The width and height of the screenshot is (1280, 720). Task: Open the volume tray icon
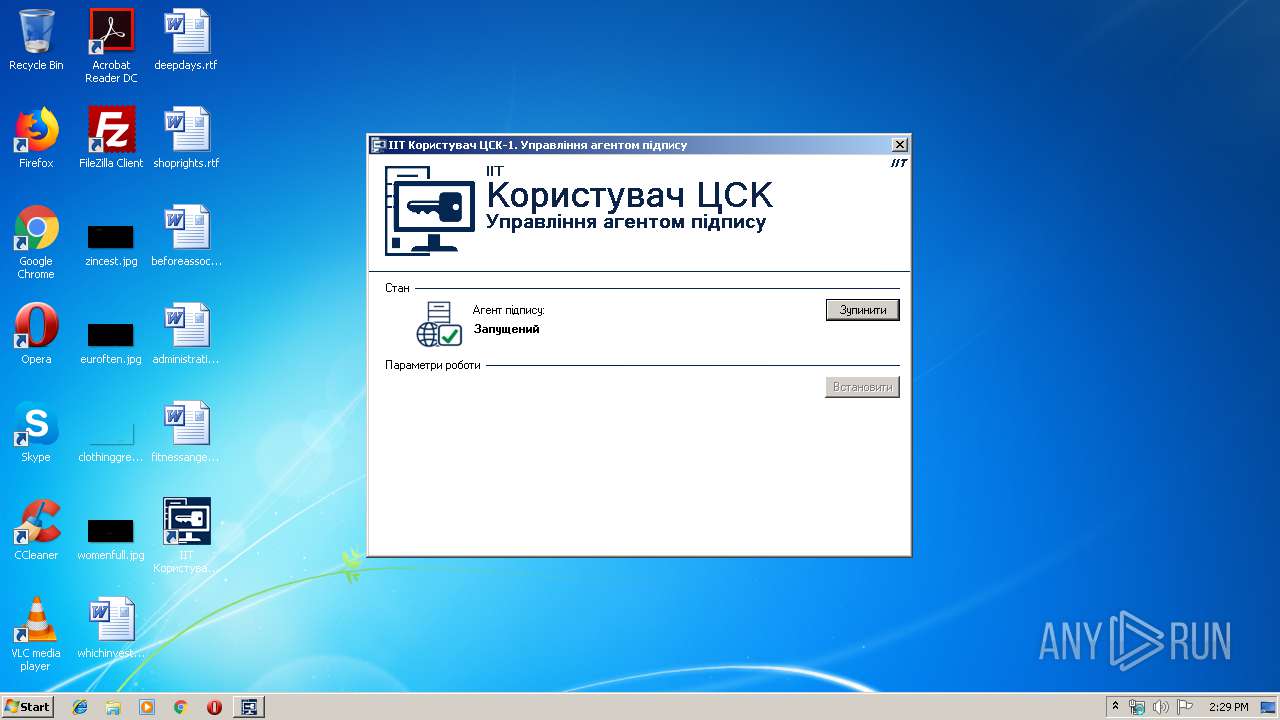[x=1161, y=707]
